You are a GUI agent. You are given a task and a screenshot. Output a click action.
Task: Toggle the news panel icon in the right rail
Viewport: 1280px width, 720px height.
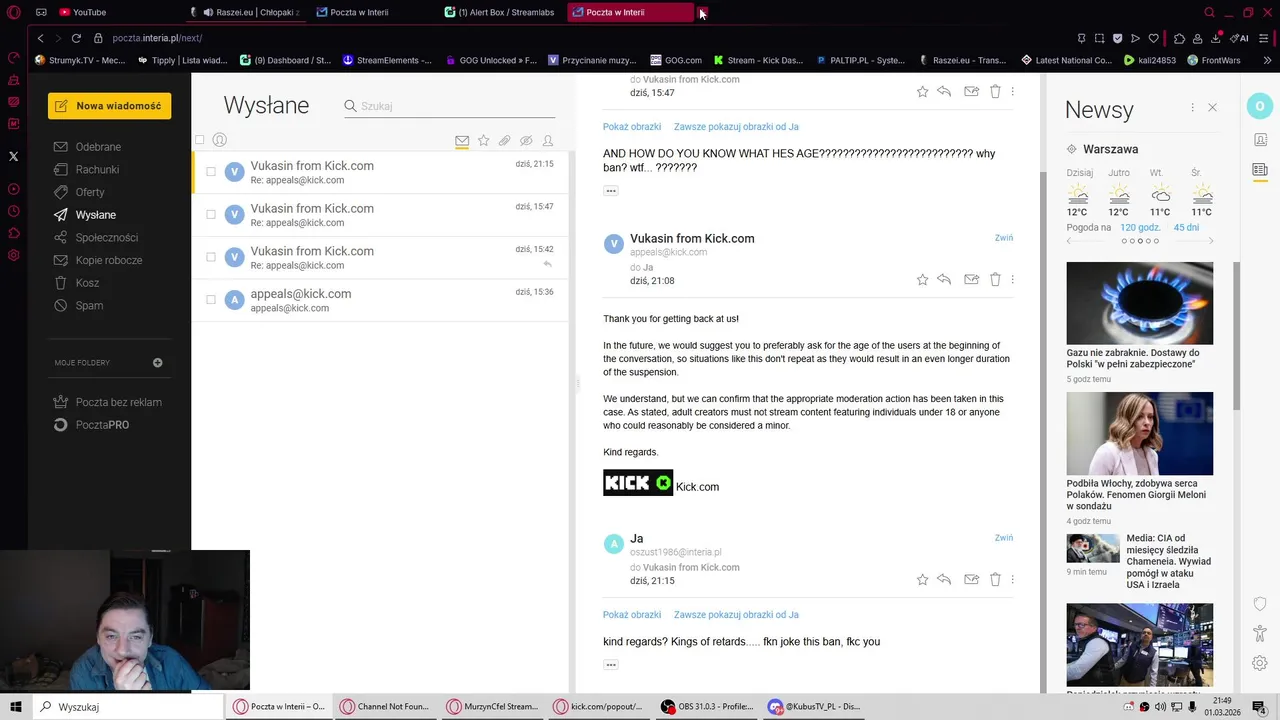(1260, 170)
